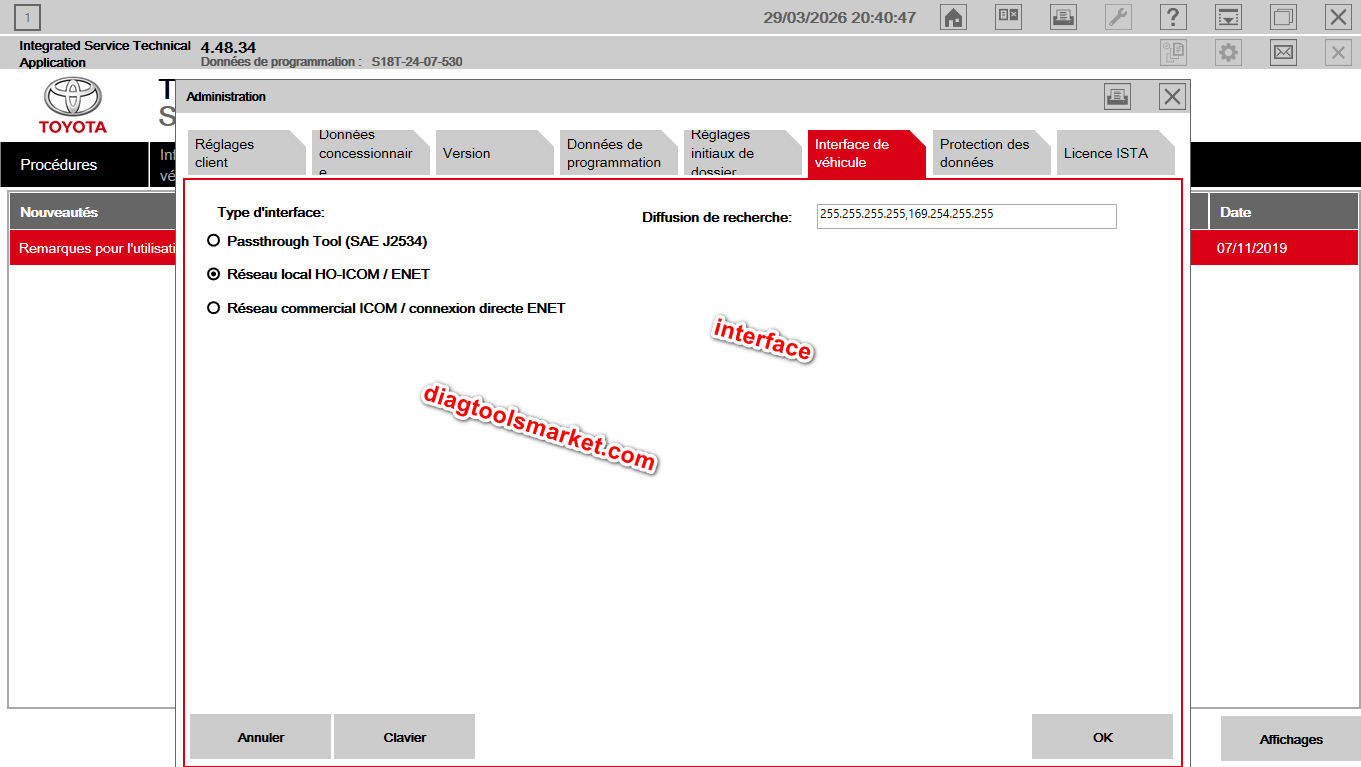This screenshot has height=767, width=1361.
Task: Open the Données de programmation tab
Action: tap(613, 153)
